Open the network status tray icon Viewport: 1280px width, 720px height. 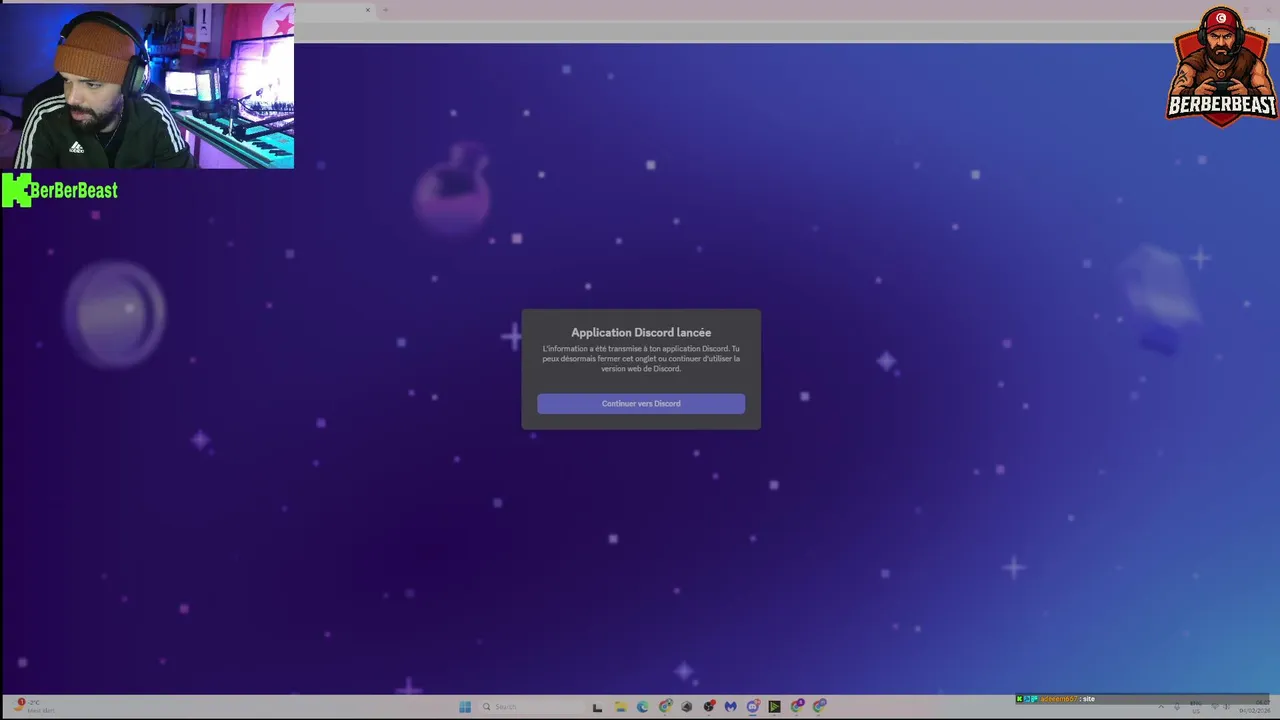pos(1215,706)
